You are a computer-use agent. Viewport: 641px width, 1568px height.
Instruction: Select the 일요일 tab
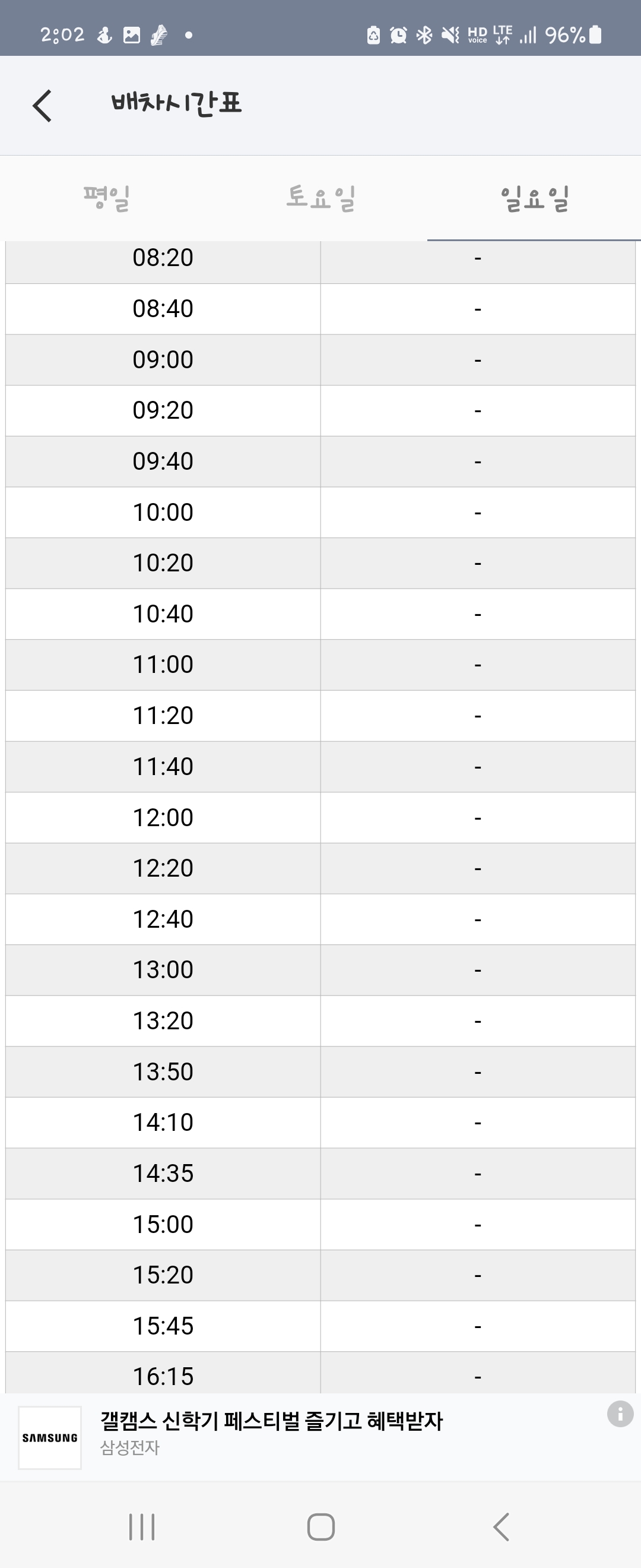[x=534, y=198]
